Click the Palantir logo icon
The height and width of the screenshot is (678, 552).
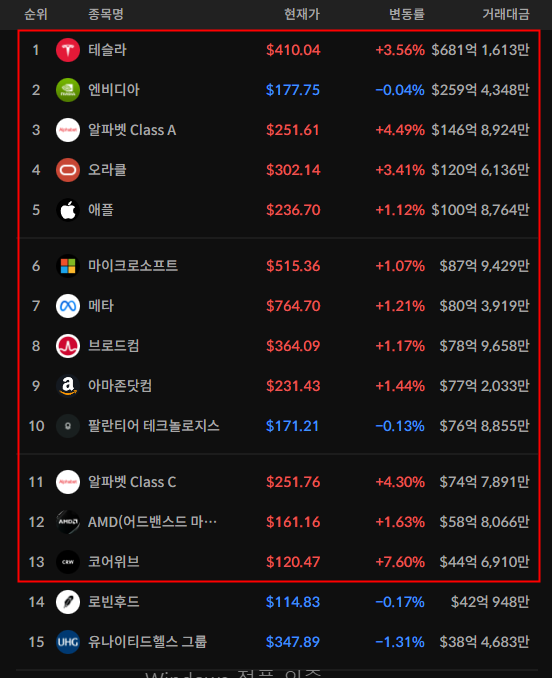68,426
